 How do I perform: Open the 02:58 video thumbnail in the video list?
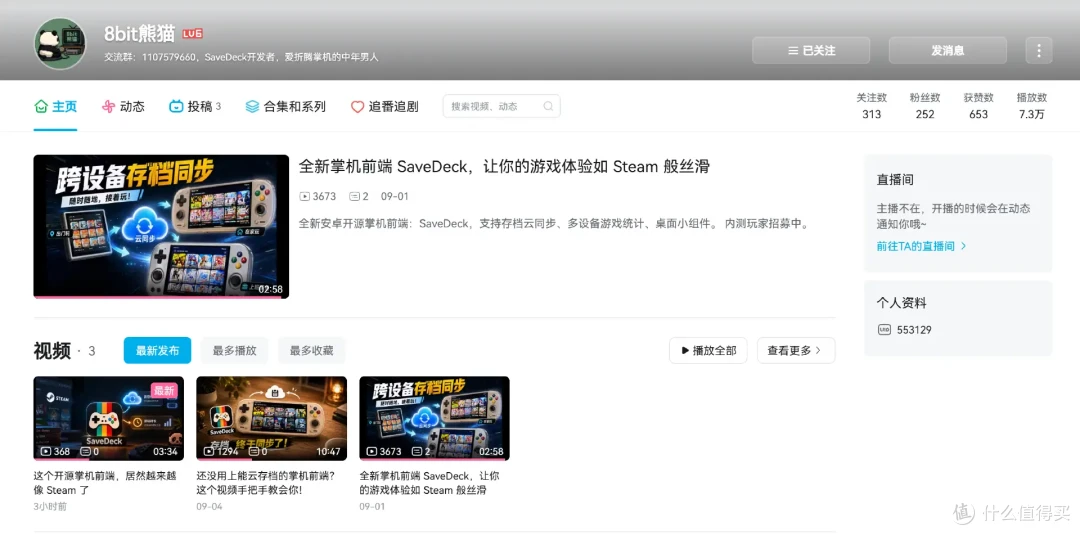point(434,418)
